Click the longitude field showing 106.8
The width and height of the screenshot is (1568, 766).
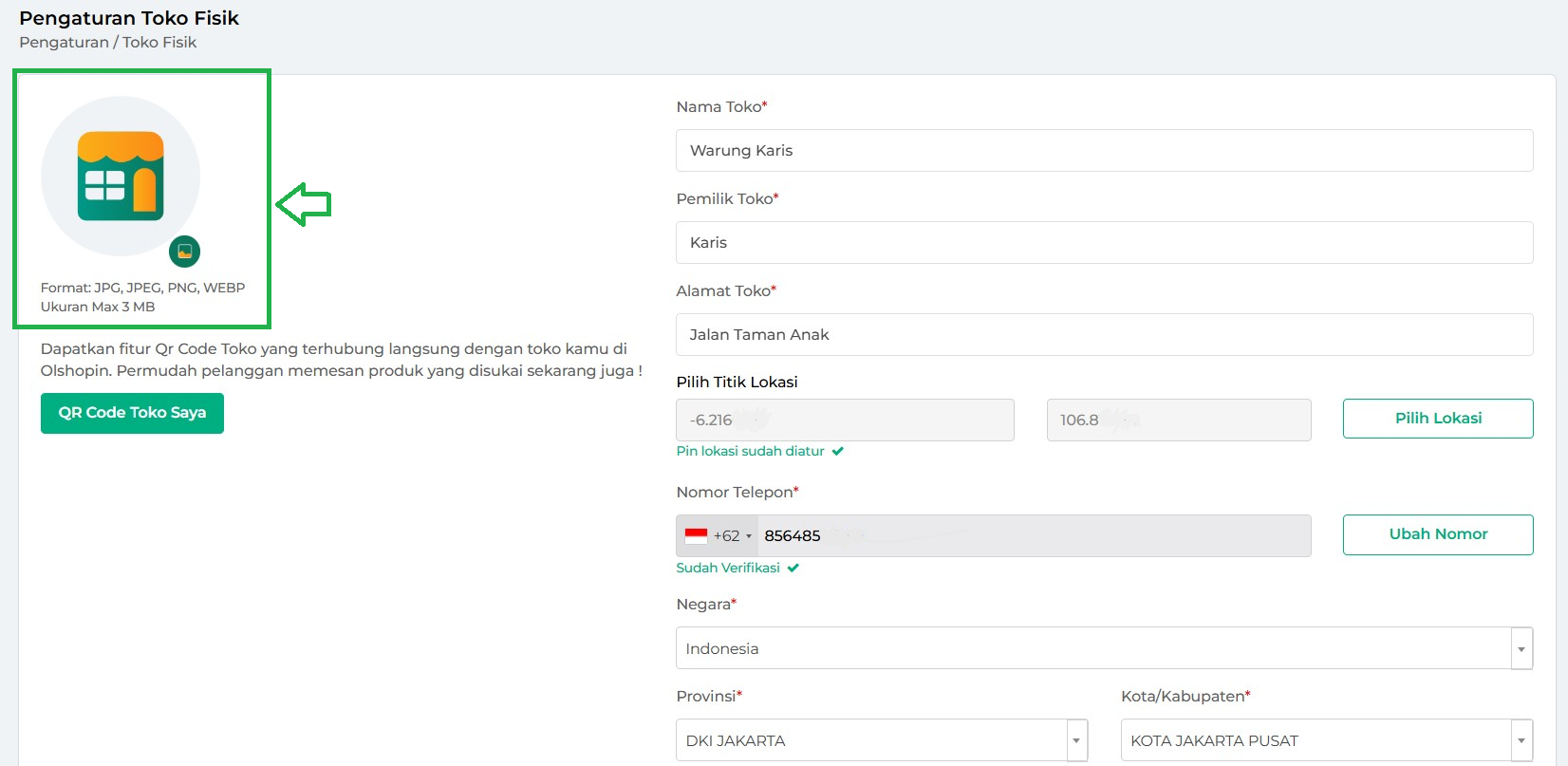click(1178, 420)
